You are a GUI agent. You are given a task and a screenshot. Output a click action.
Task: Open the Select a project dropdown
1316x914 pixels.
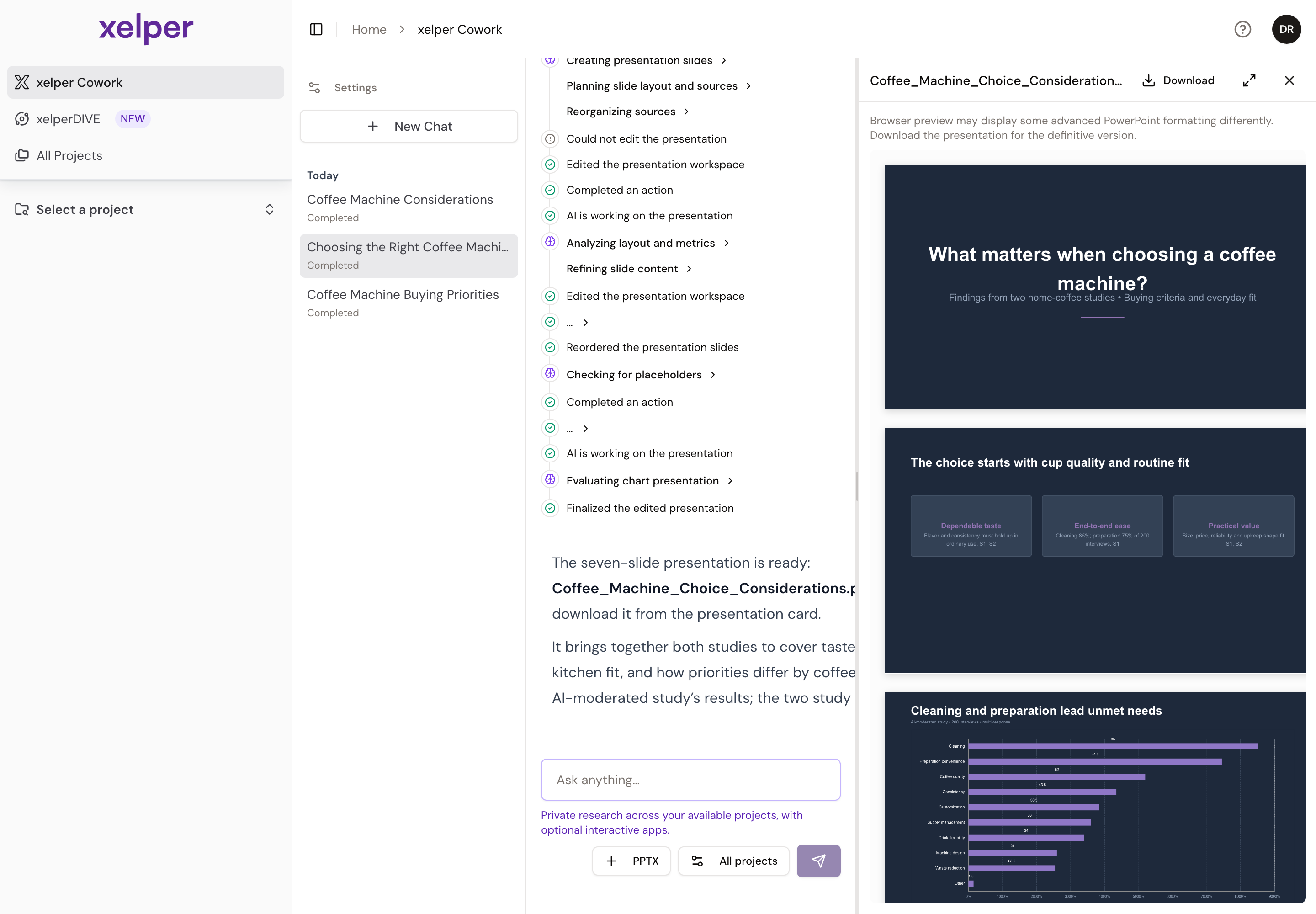145,210
